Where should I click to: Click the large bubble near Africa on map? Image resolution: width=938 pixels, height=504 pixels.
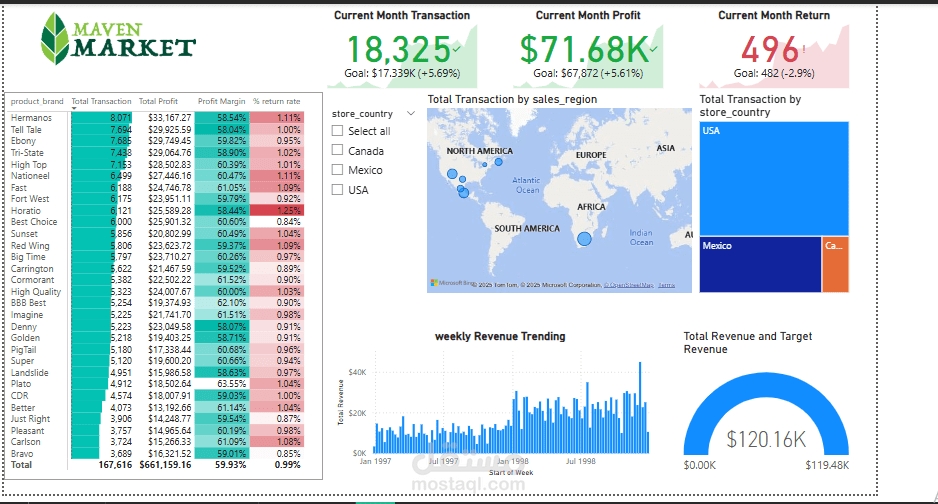[x=584, y=239]
